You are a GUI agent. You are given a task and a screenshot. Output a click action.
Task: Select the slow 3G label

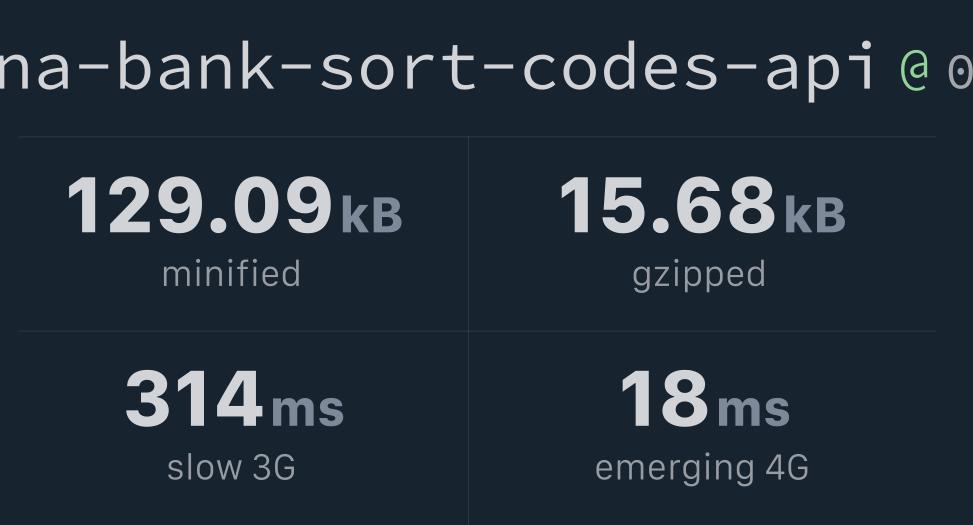[x=231, y=467]
